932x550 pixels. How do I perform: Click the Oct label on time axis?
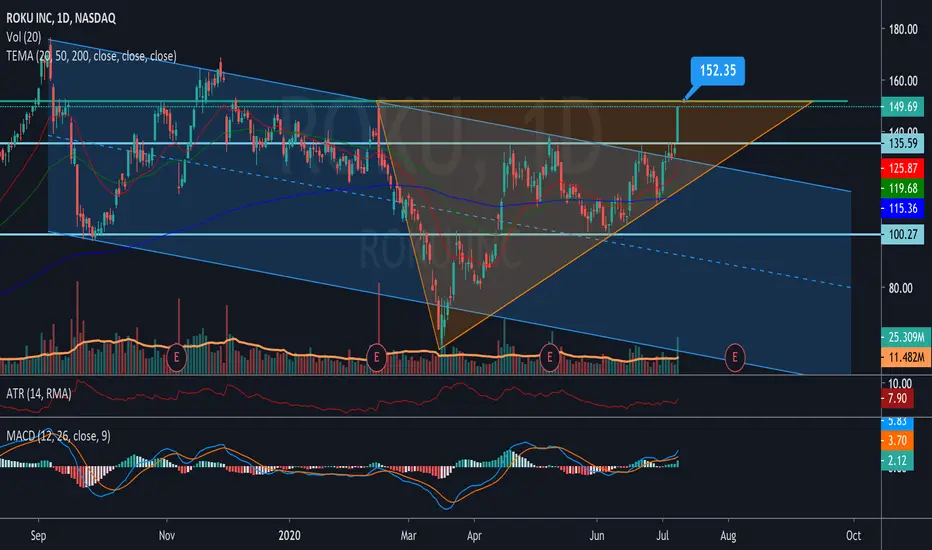854,536
